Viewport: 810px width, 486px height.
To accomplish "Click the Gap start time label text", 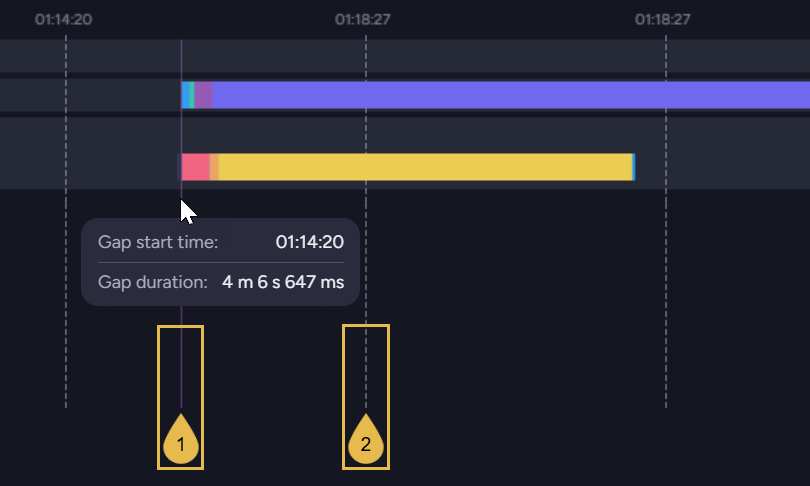I will coord(158,242).
